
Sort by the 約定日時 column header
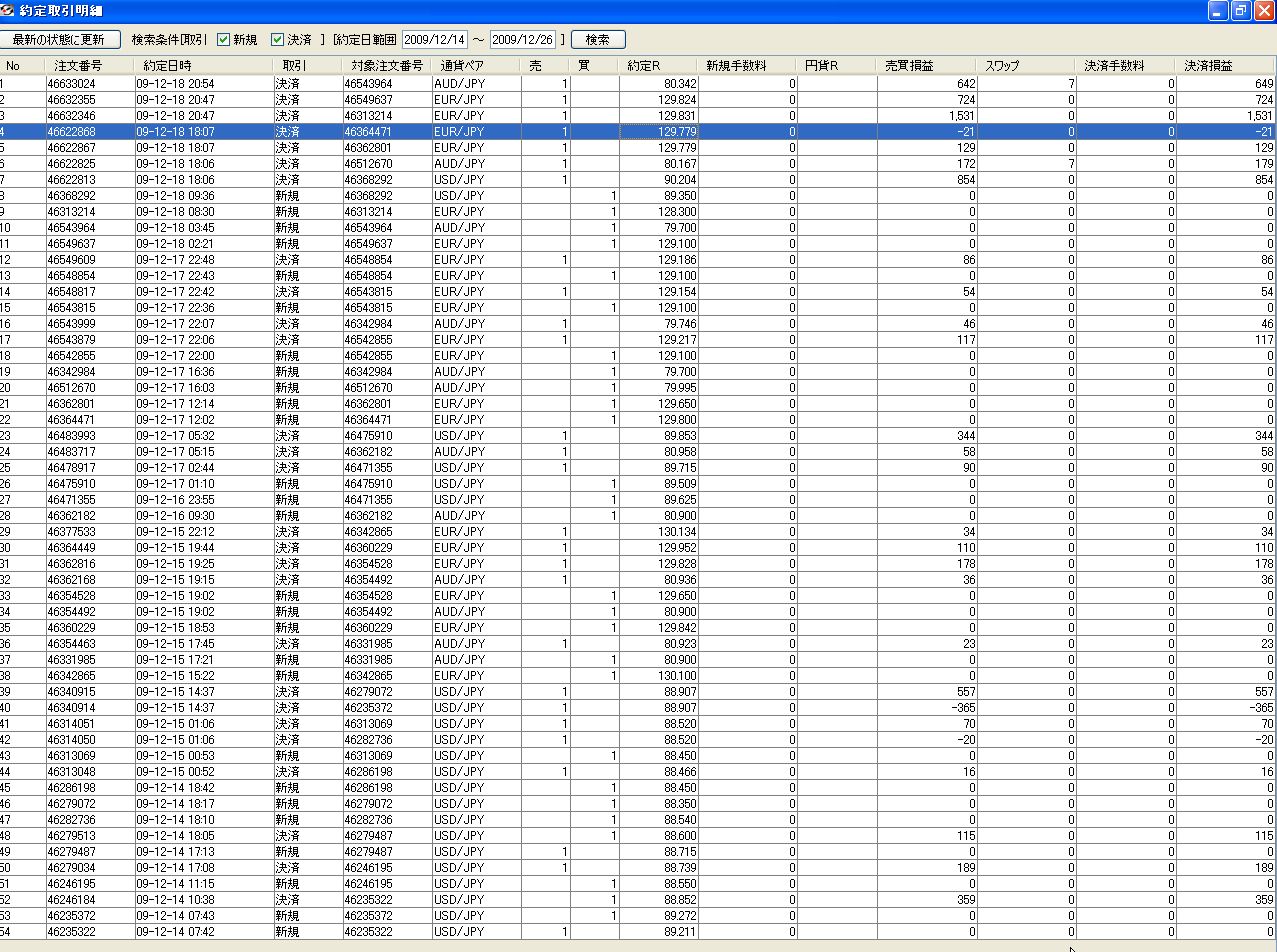[x=203, y=66]
